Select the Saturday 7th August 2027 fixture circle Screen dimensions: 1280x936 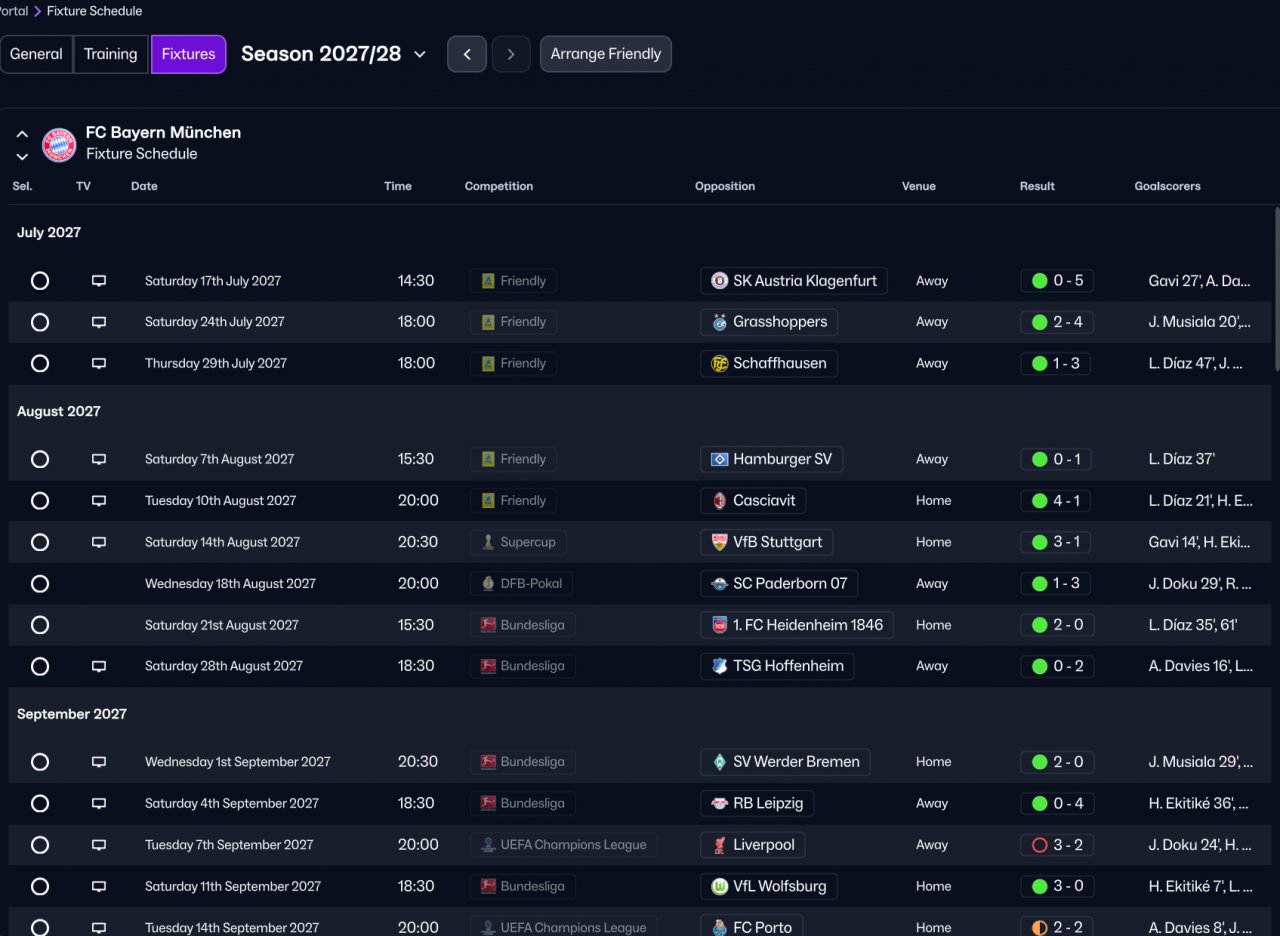point(40,459)
